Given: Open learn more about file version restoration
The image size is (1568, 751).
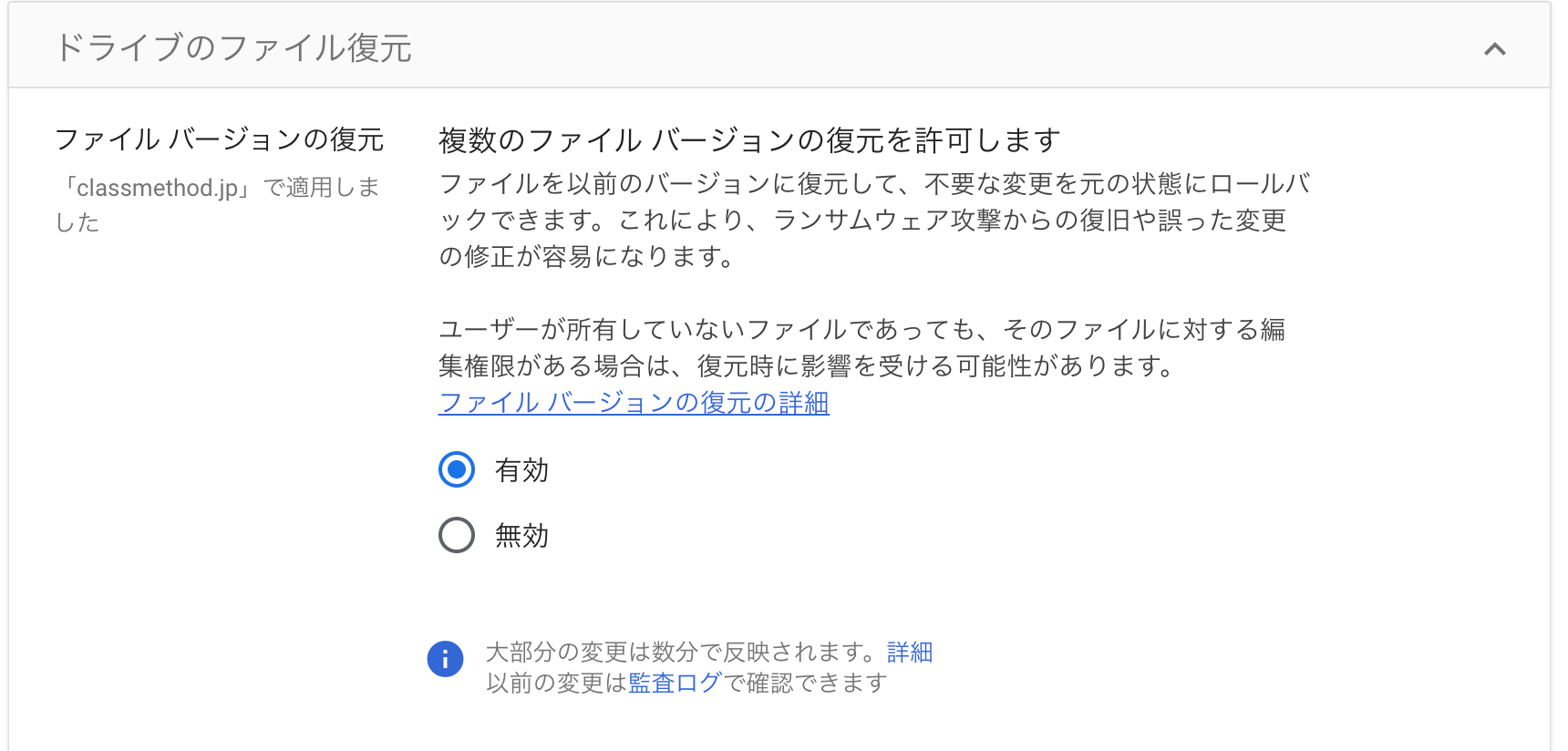Looking at the screenshot, I should pyautogui.click(x=633, y=402).
